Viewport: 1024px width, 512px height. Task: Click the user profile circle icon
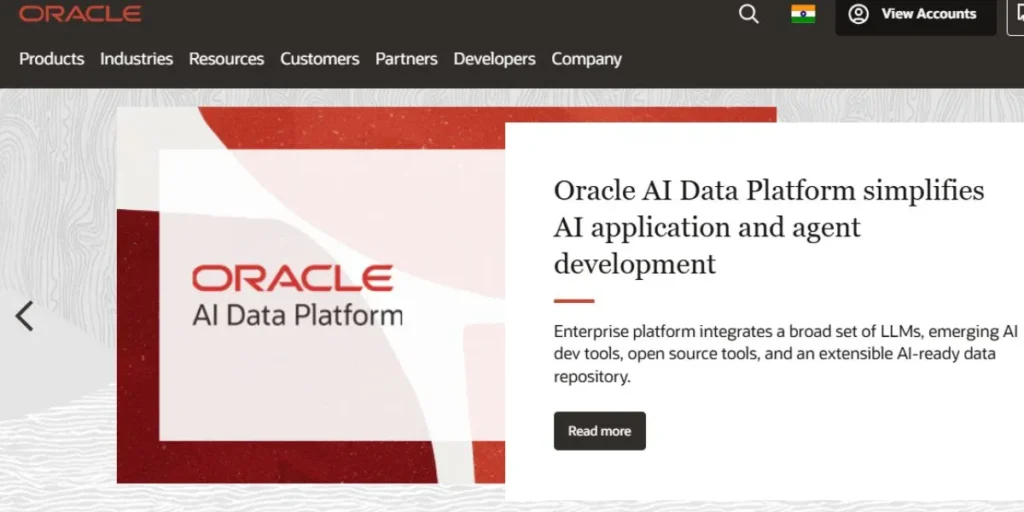point(858,14)
